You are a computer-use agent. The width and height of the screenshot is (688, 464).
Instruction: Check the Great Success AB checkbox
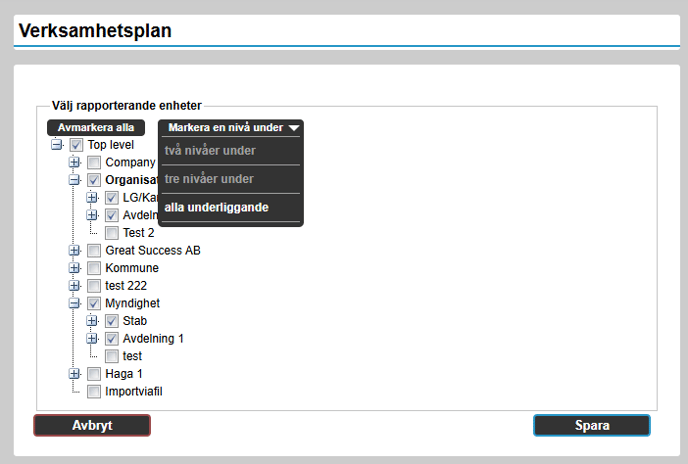pos(93,251)
